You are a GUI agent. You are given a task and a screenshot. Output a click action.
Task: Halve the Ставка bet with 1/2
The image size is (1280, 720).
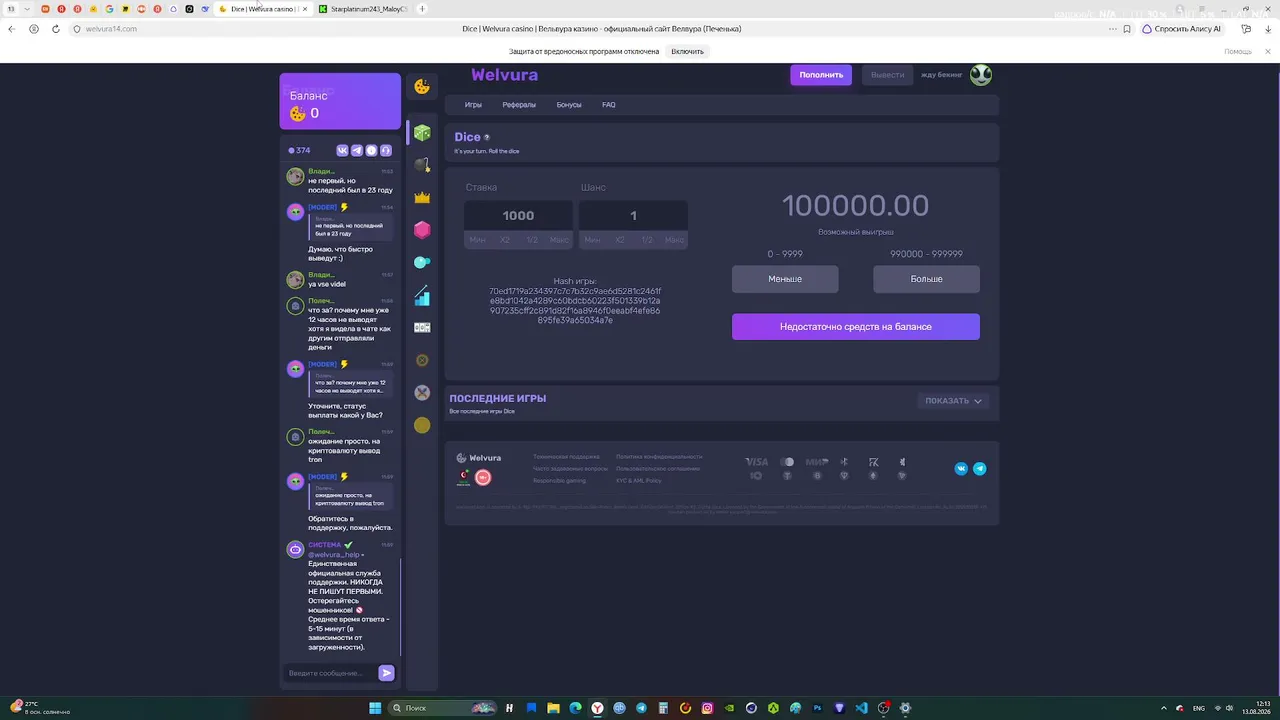pyautogui.click(x=532, y=240)
